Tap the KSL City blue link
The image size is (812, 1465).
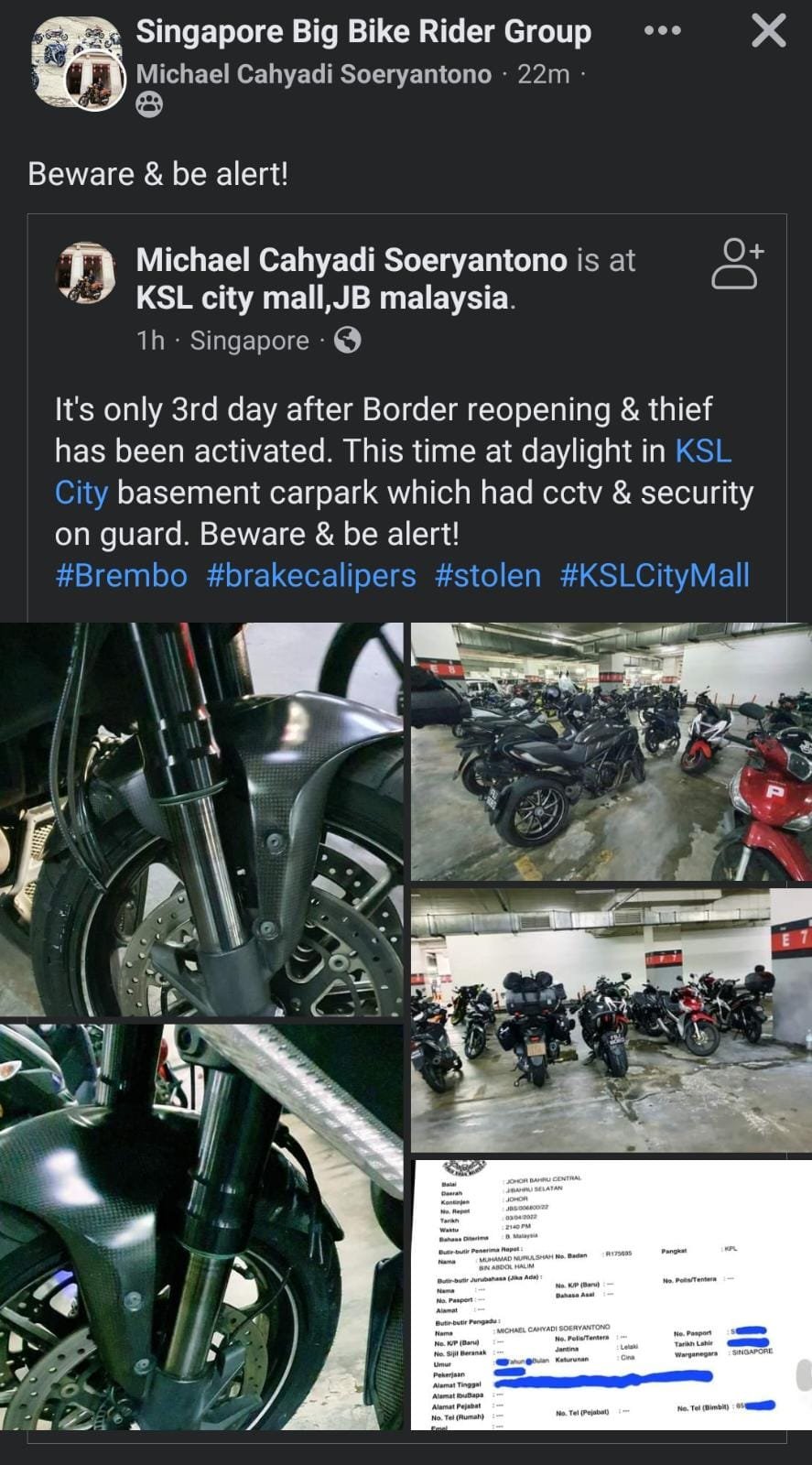394,472
